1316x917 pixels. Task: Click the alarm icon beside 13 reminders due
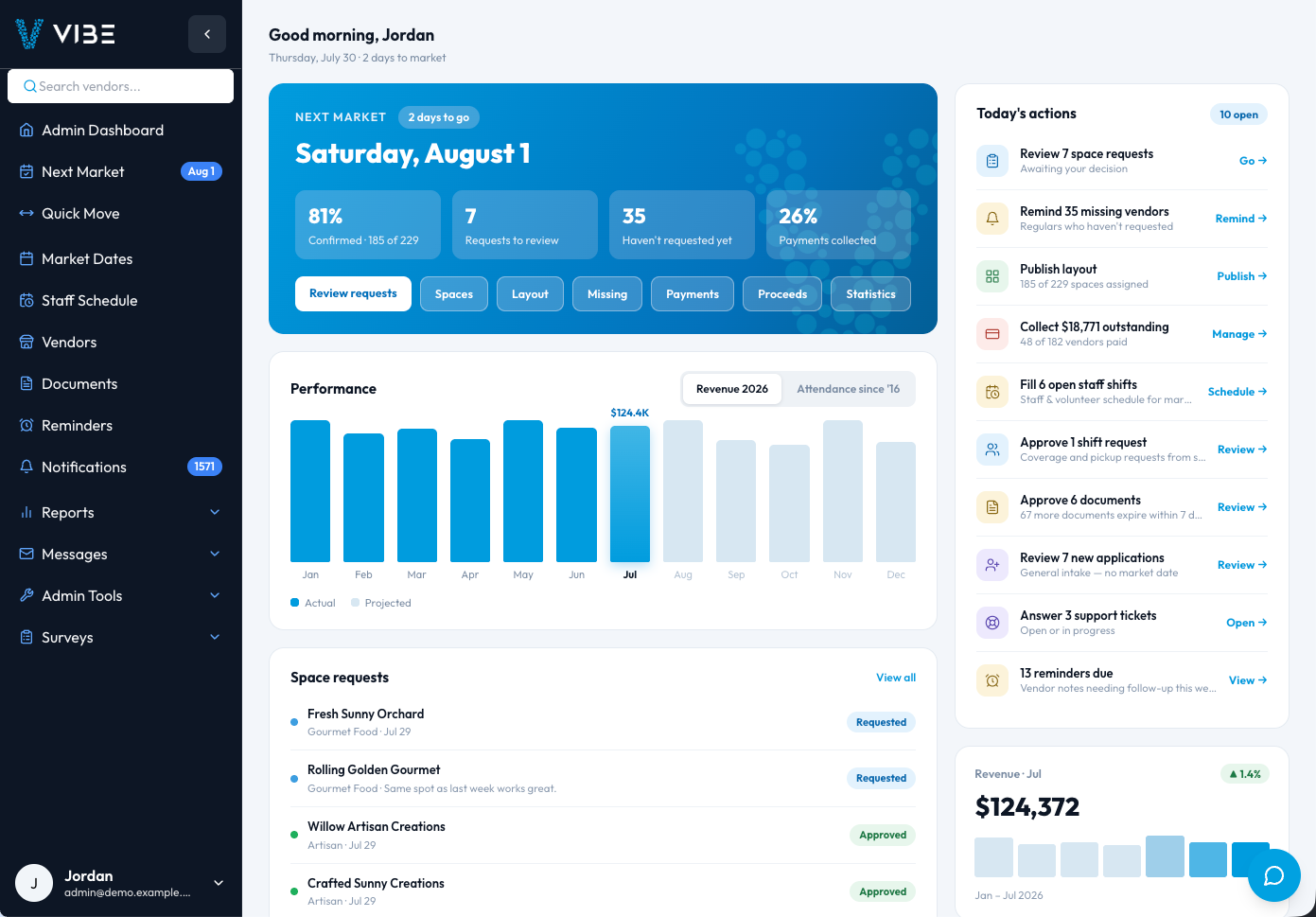tap(992, 680)
